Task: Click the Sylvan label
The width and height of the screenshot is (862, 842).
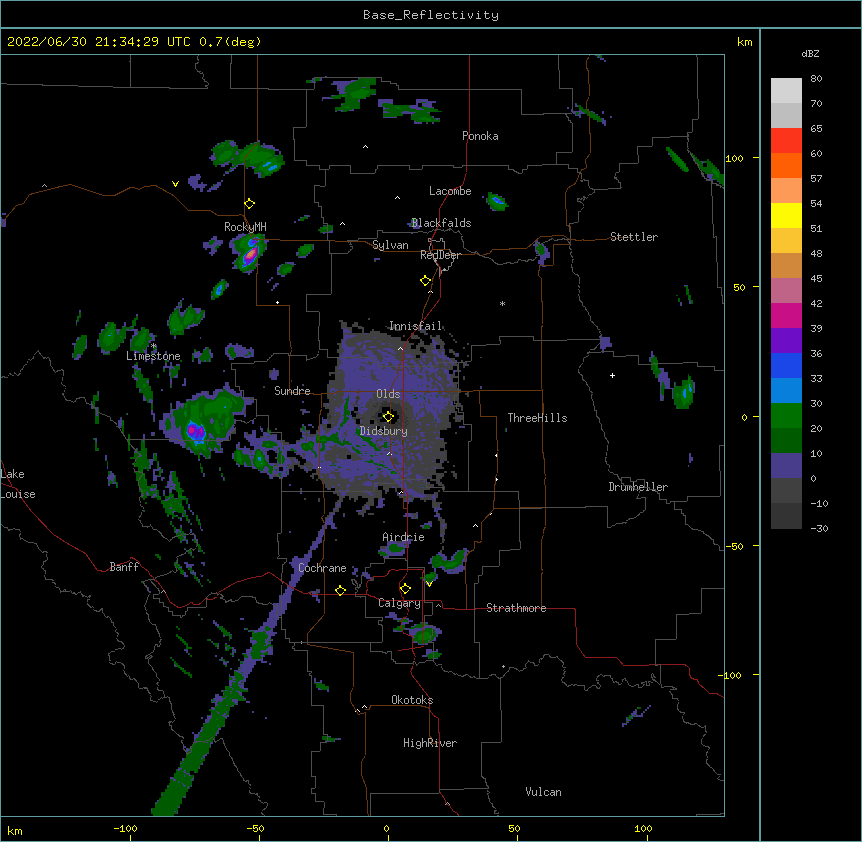Action: [390, 245]
